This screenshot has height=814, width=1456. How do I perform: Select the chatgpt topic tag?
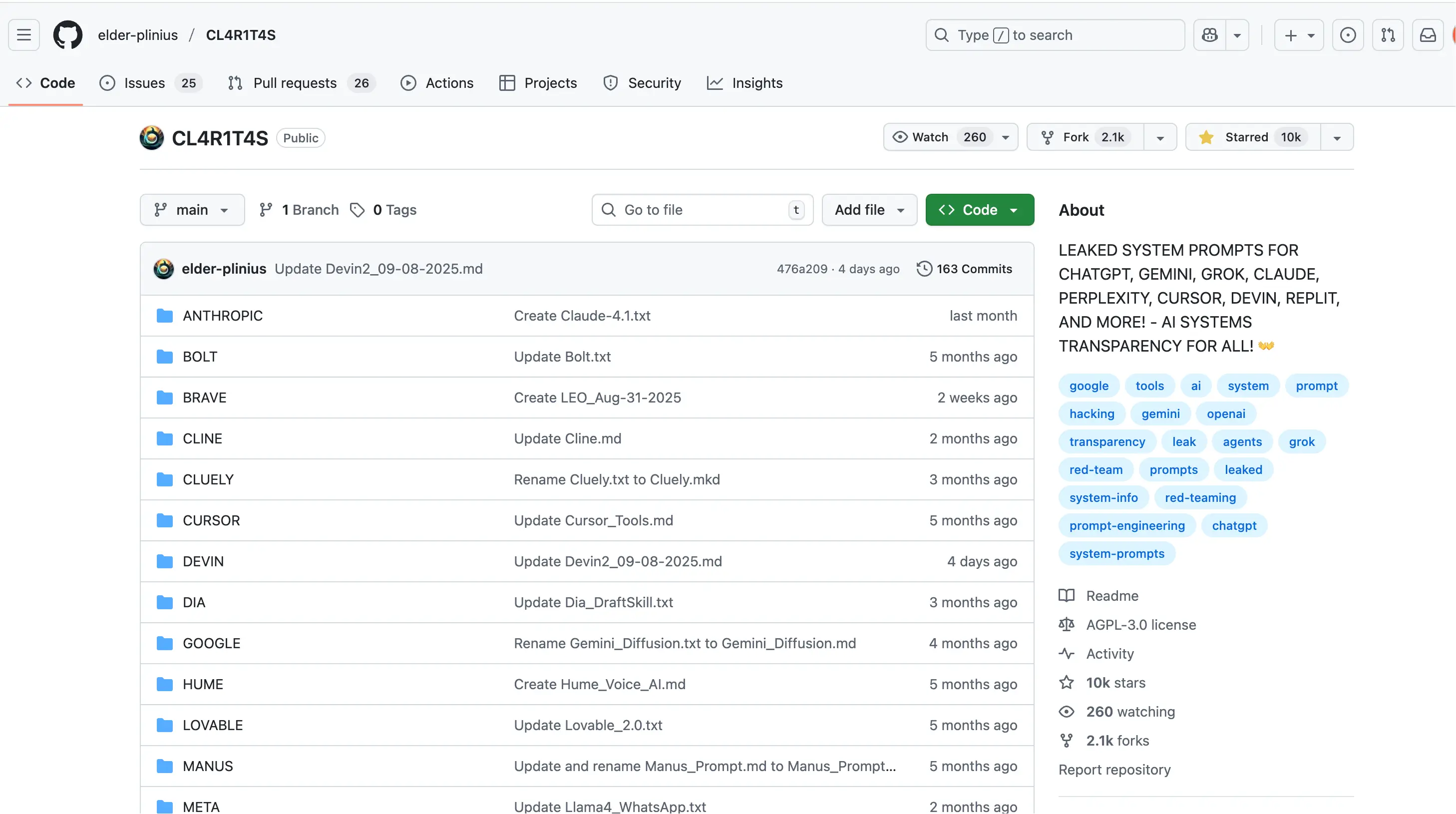(x=1234, y=526)
